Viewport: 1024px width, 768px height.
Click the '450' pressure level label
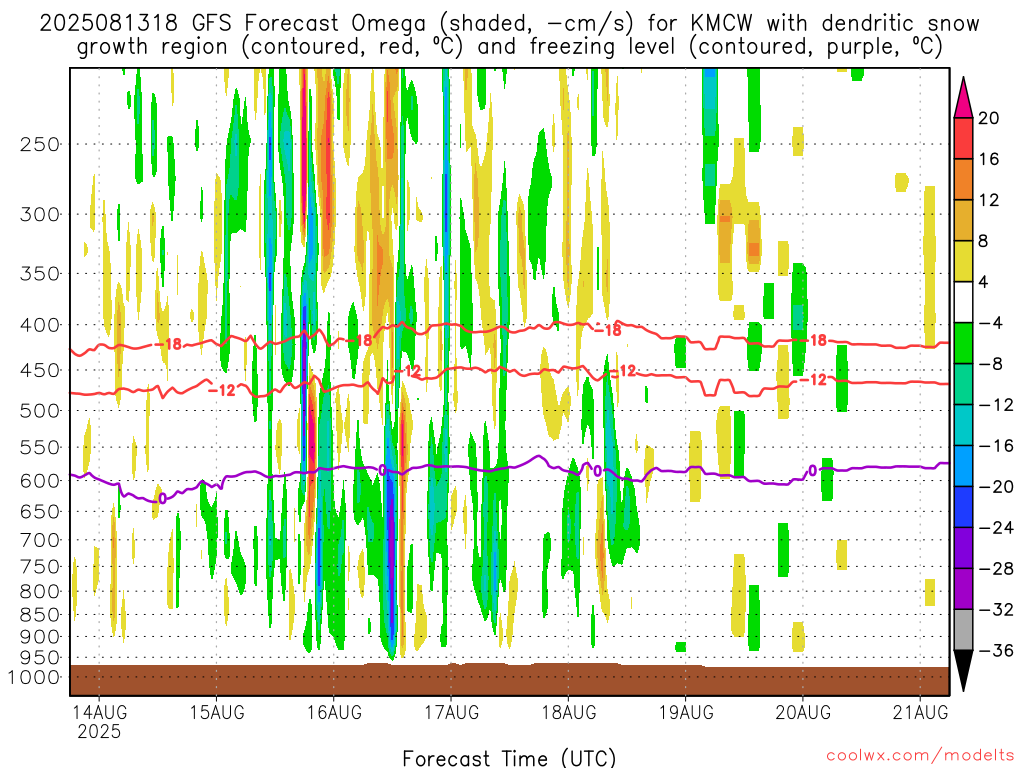pyautogui.click(x=40, y=370)
